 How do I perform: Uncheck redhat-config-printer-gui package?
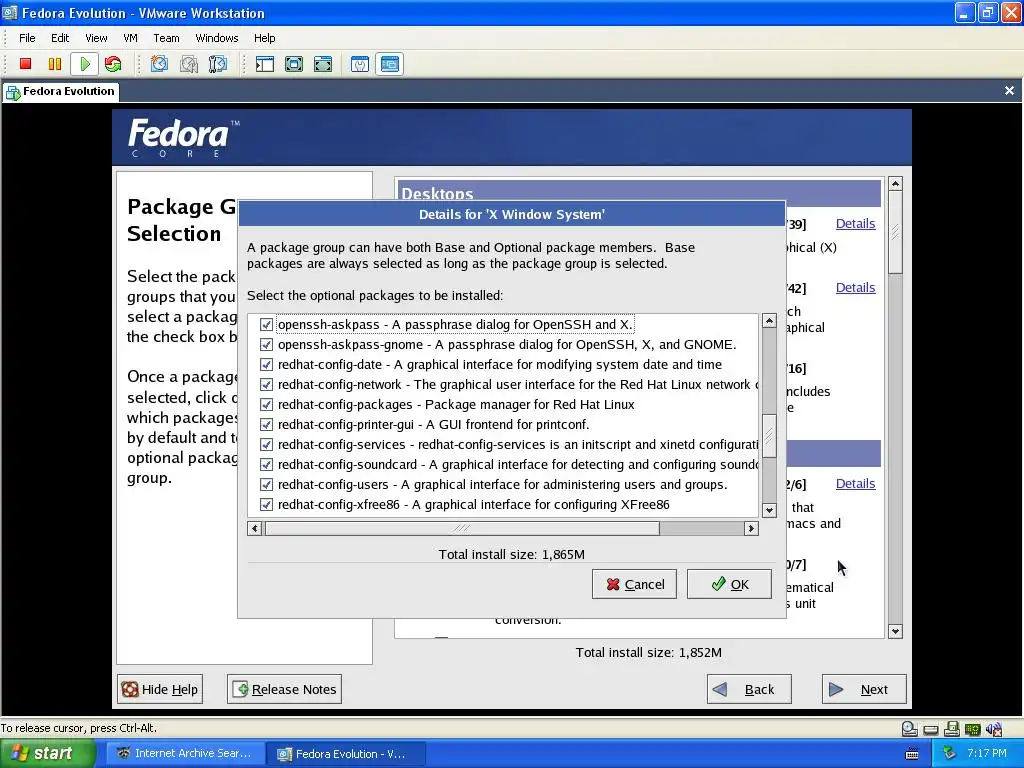pyautogui.click(x=266, y=424)
